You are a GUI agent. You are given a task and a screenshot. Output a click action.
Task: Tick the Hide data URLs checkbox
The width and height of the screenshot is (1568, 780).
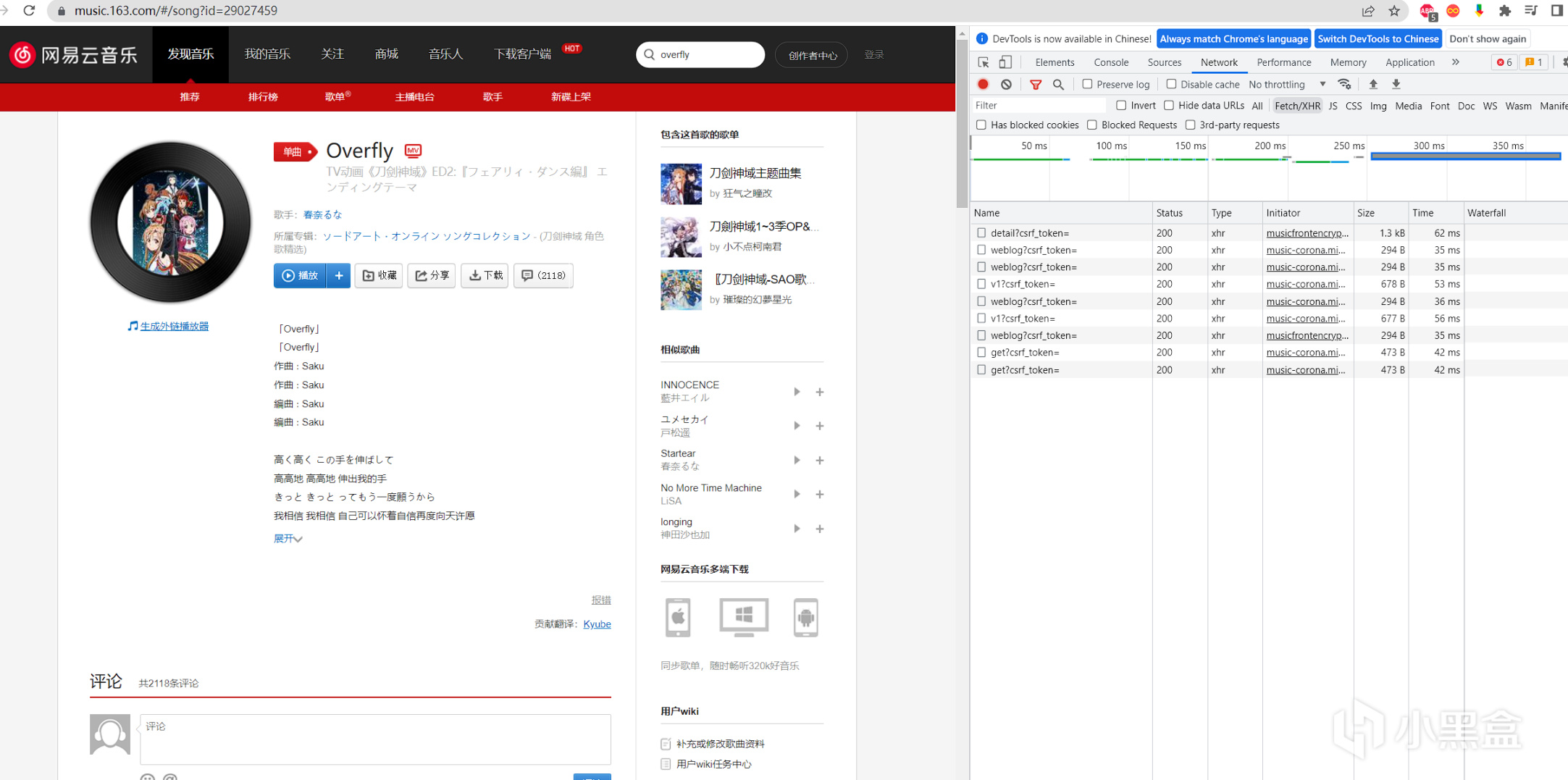1169,105
